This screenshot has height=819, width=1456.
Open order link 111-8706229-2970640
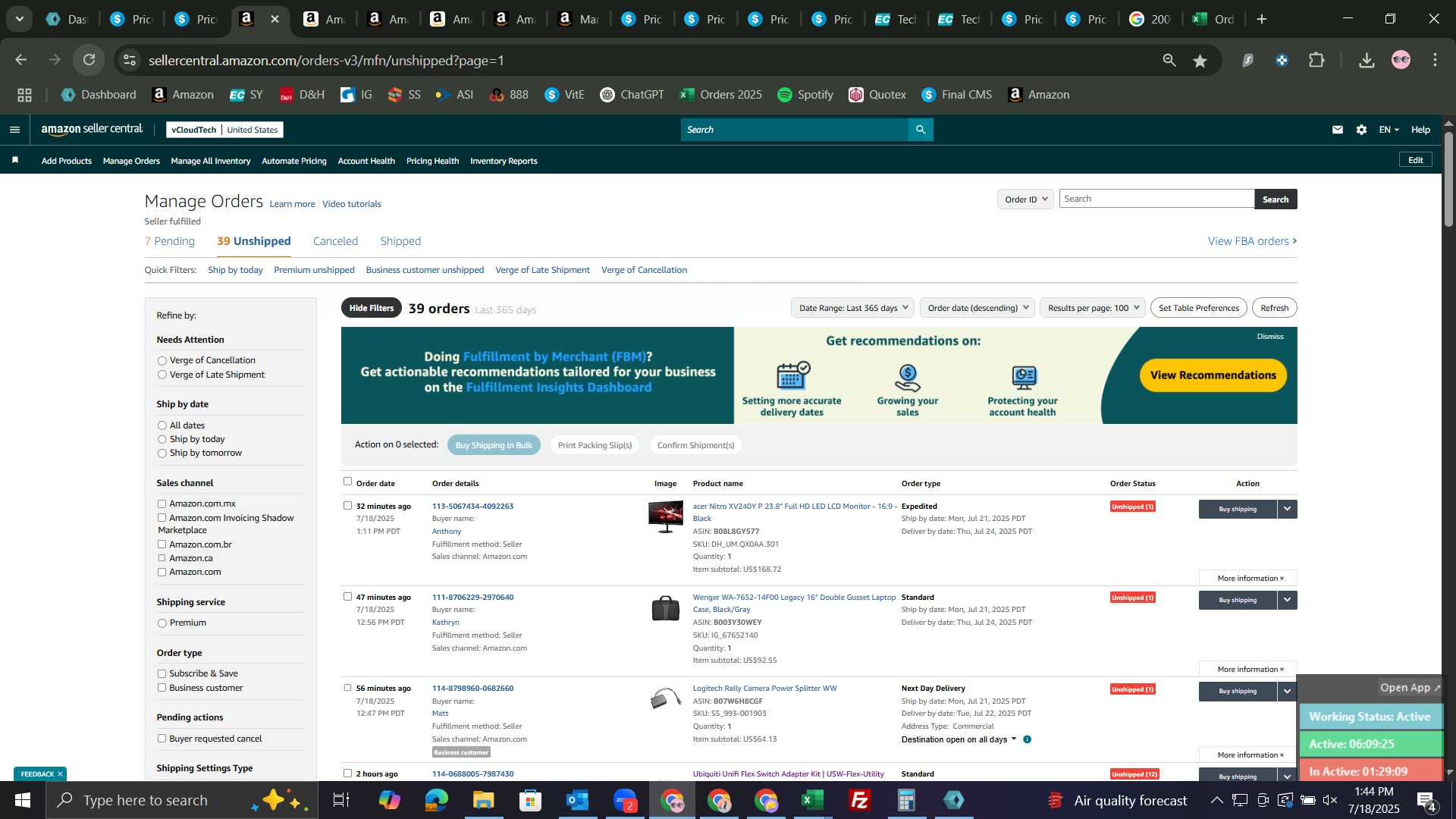[472, 597]
